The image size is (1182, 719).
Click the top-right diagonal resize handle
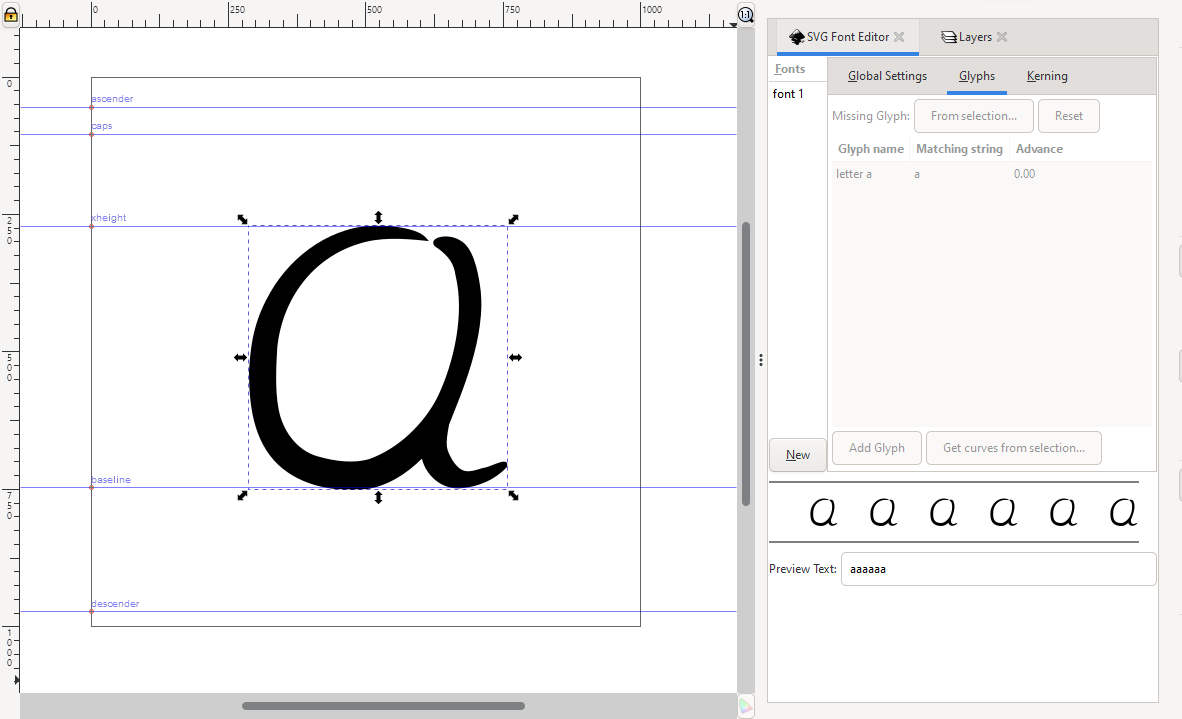[x=513, y=219]
